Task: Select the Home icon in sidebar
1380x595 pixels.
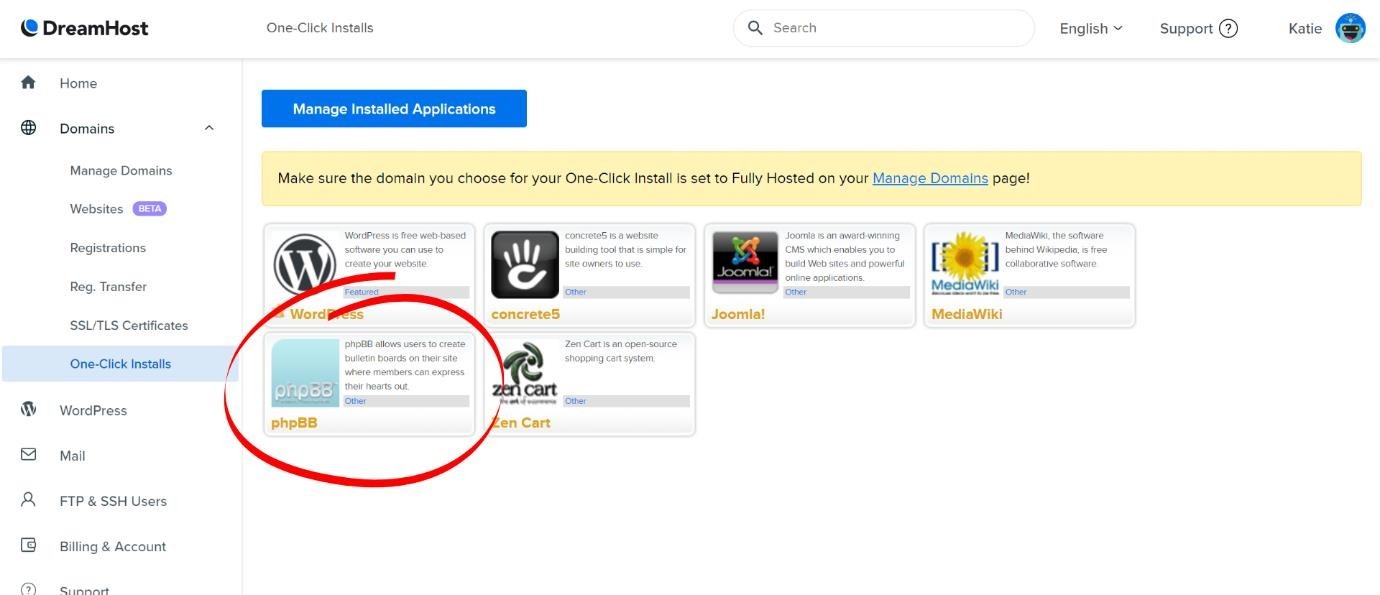Action: point(28,83)
